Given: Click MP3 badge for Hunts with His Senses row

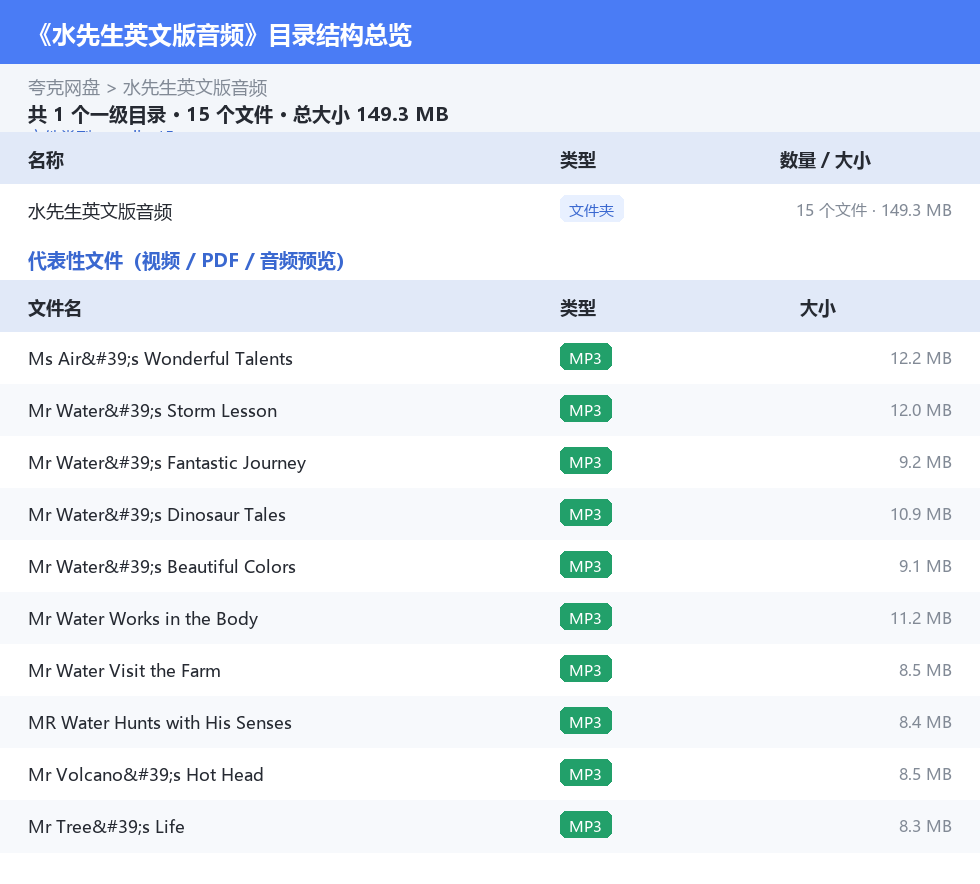Looking at the screenshot, I should point(586,721).
